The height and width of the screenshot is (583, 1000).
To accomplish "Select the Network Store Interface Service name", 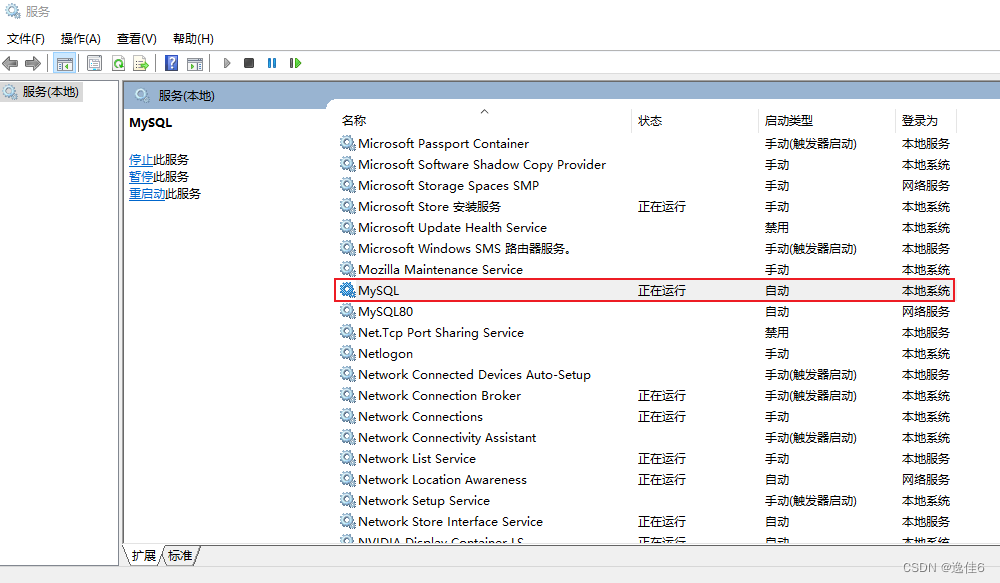I will point(450,522).
